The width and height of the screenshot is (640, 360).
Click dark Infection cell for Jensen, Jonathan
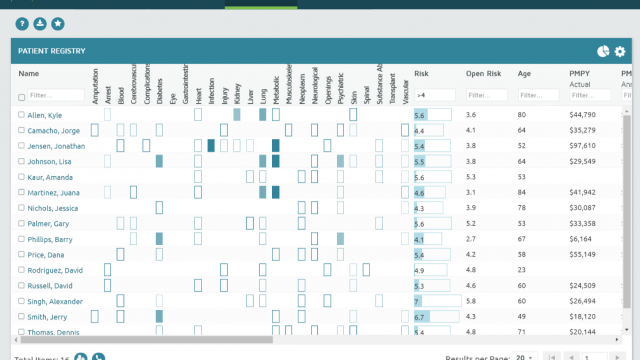211,146
